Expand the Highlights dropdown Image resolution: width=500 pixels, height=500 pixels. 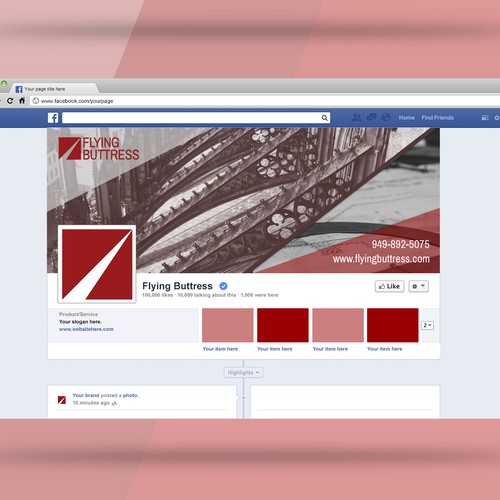click(243, 372)
